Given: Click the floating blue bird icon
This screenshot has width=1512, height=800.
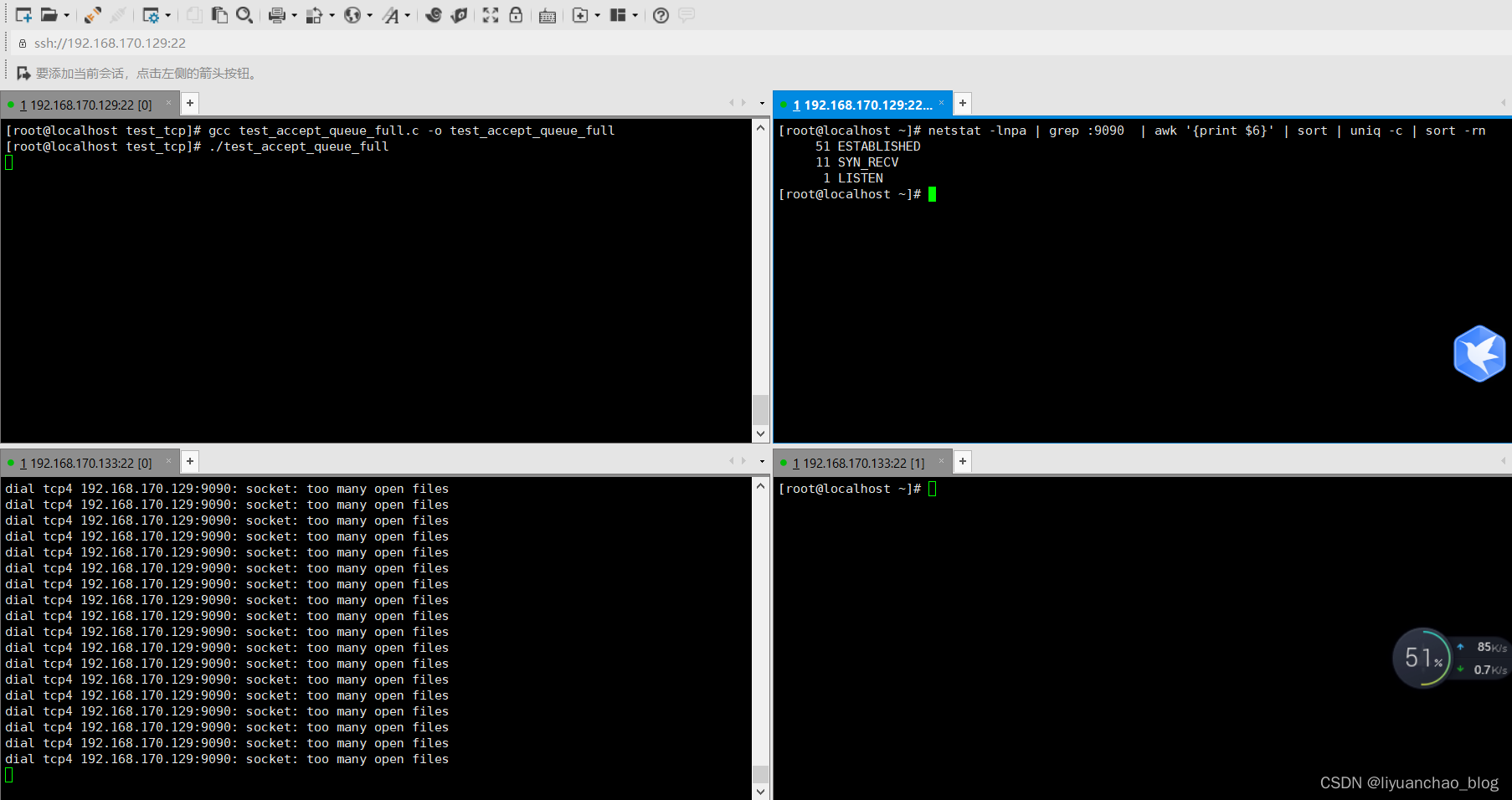Looking at the screenshot, I should click(x=1479, y=353).
